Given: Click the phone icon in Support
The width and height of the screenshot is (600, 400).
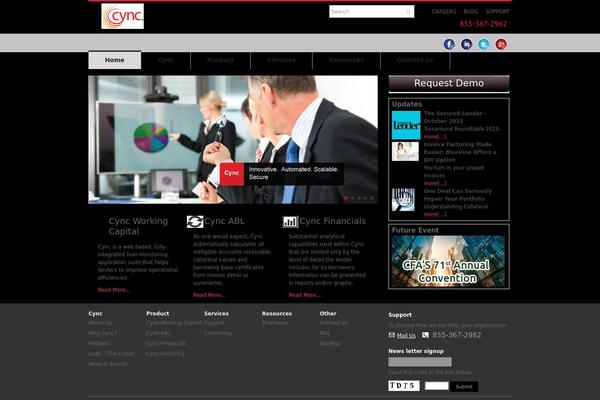Looking at the screenshot, I should (x=425, y=335).
